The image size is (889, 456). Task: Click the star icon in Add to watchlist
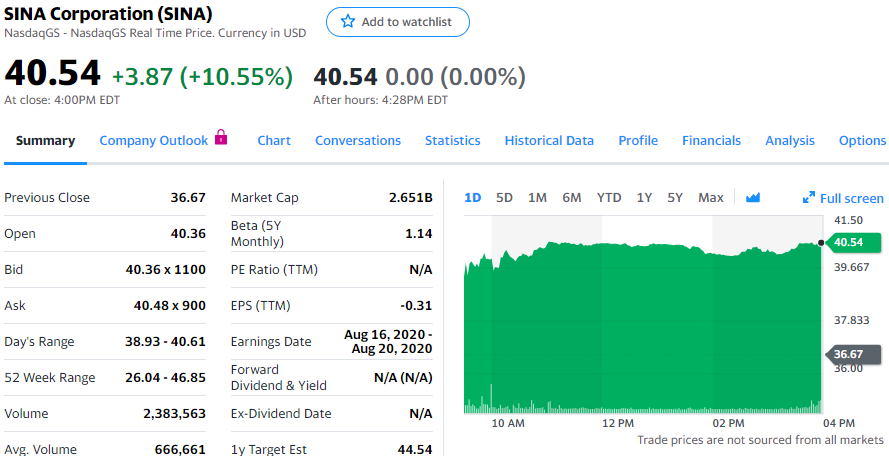(348, 22)
